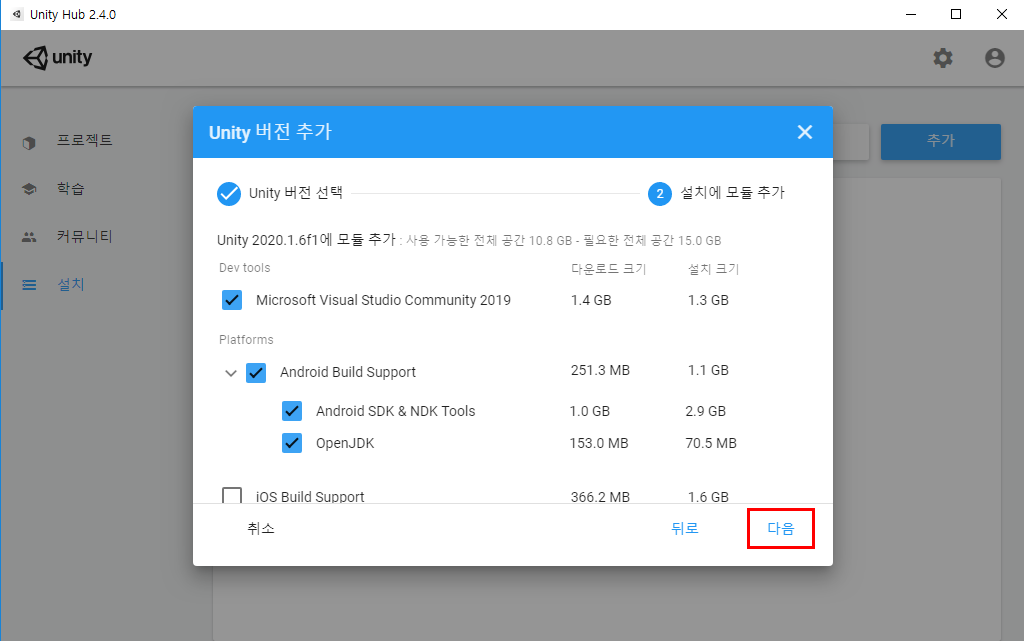Click the 251.3 MB download size value

600,370
